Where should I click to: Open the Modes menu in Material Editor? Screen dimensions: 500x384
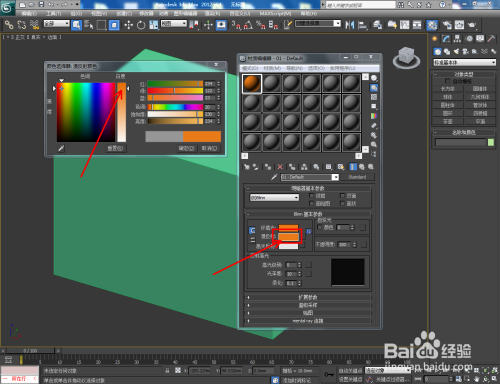[x=250, y=68]
